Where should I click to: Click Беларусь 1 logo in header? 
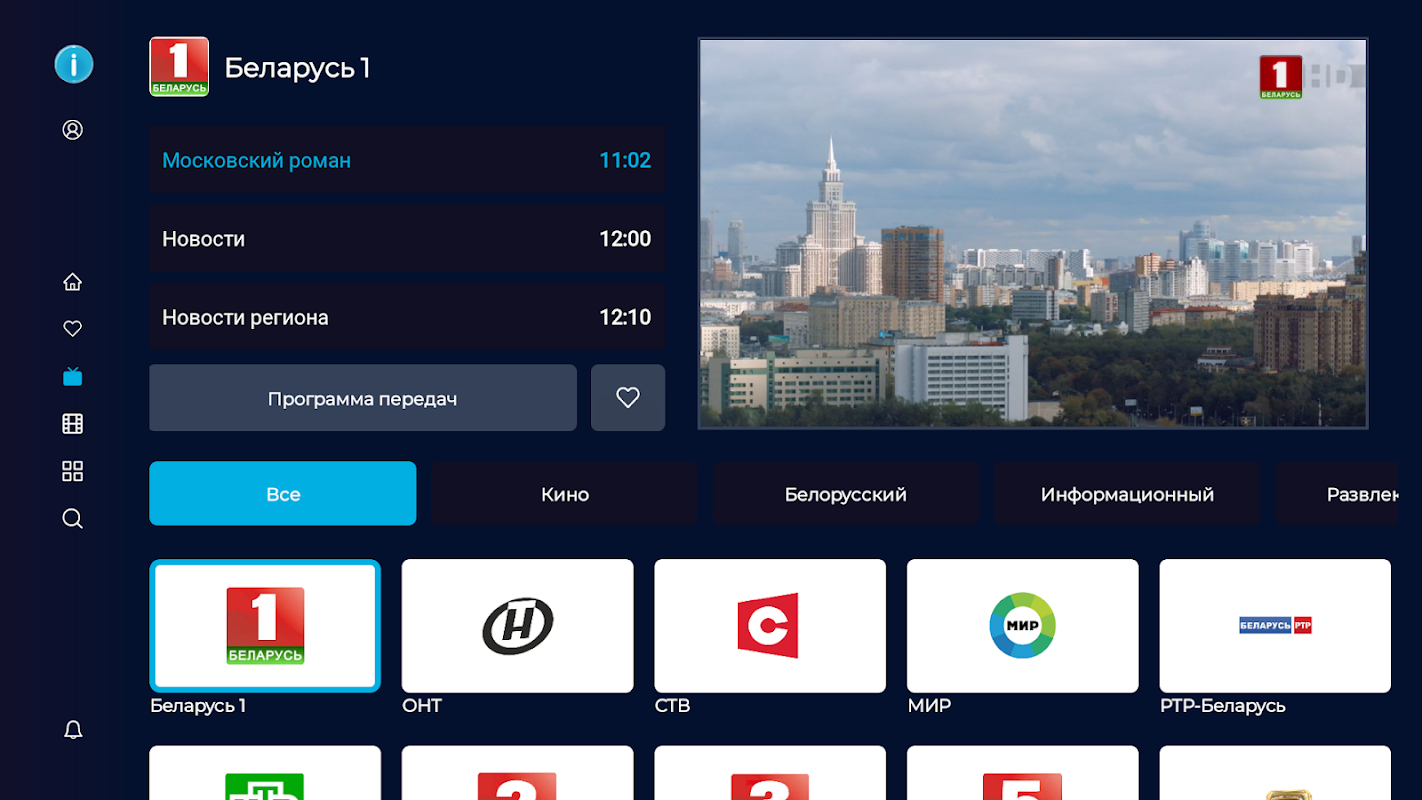[179, 67]
